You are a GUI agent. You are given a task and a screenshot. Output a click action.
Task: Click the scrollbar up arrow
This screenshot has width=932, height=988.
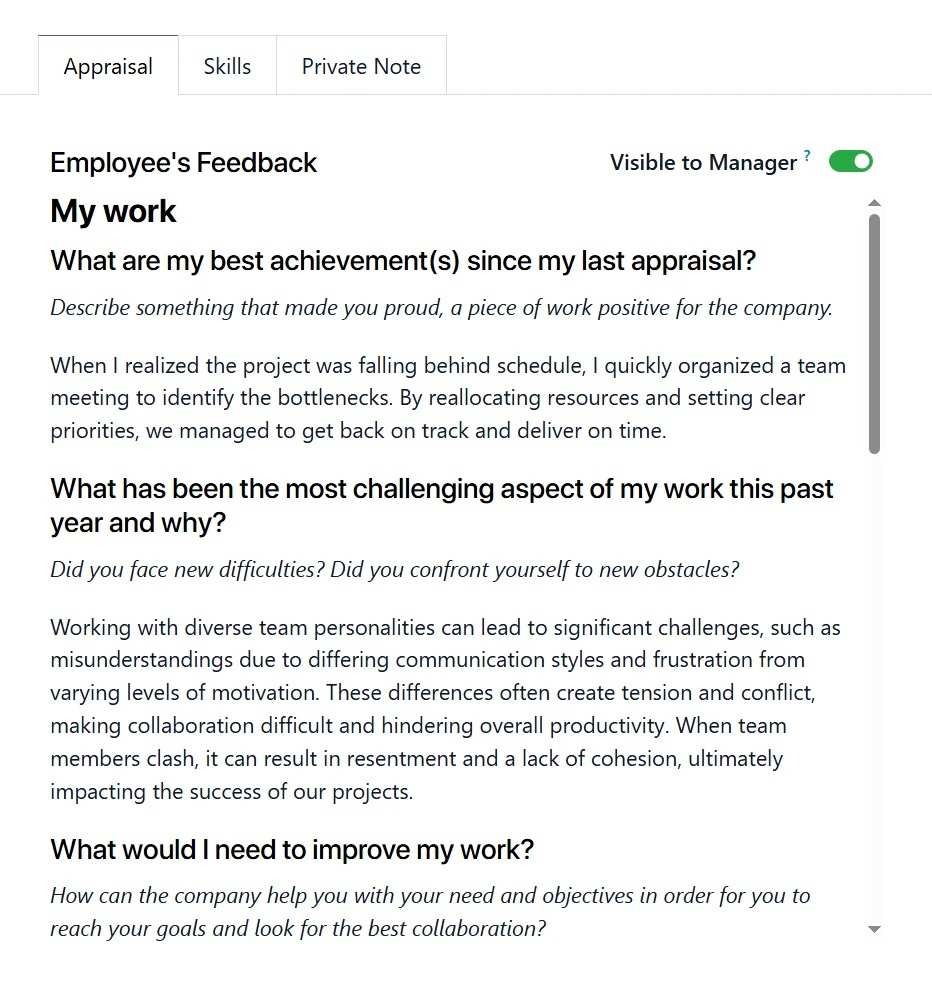tap(875, 204)
